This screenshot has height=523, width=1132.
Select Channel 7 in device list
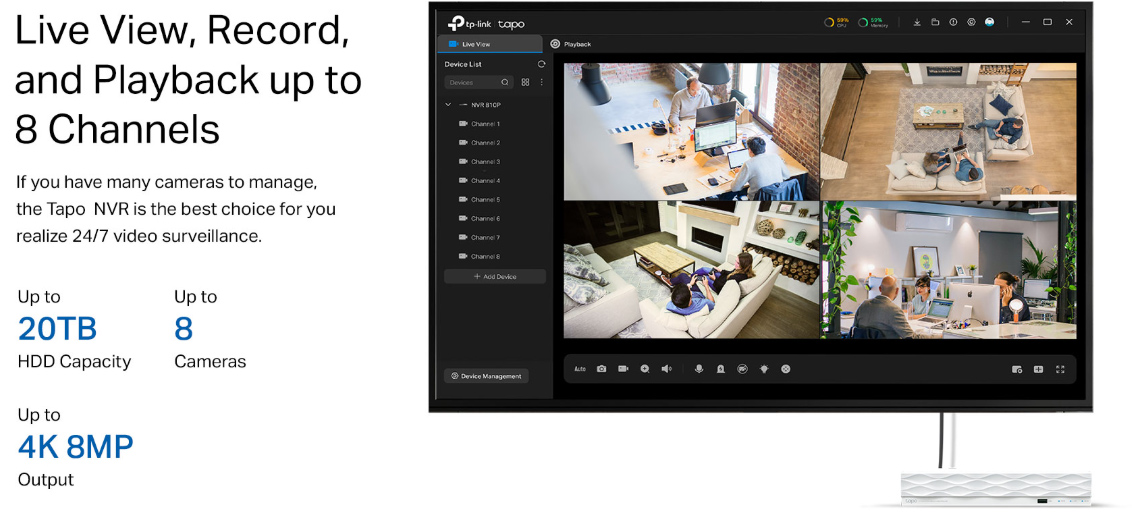pos(479,238)
